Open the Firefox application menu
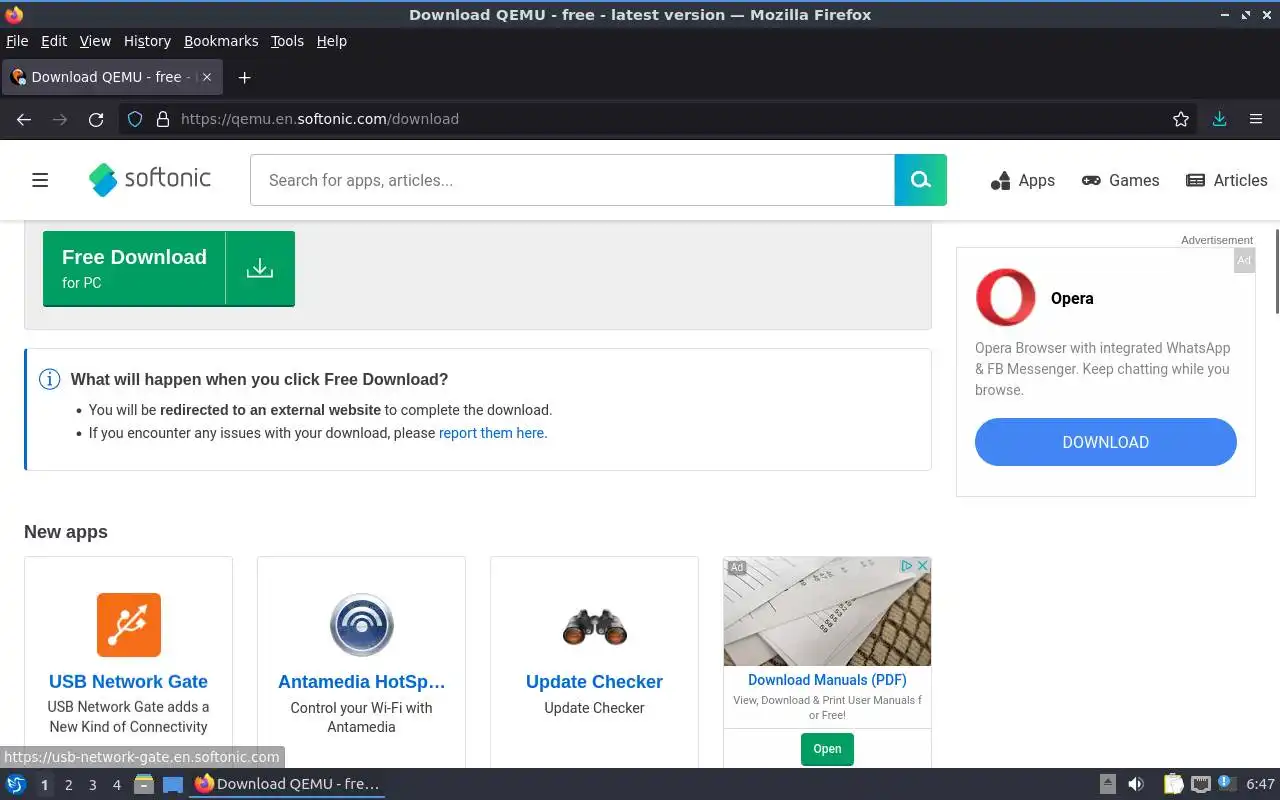Screen dimensions: 1280x800 tap(1256, 119)
